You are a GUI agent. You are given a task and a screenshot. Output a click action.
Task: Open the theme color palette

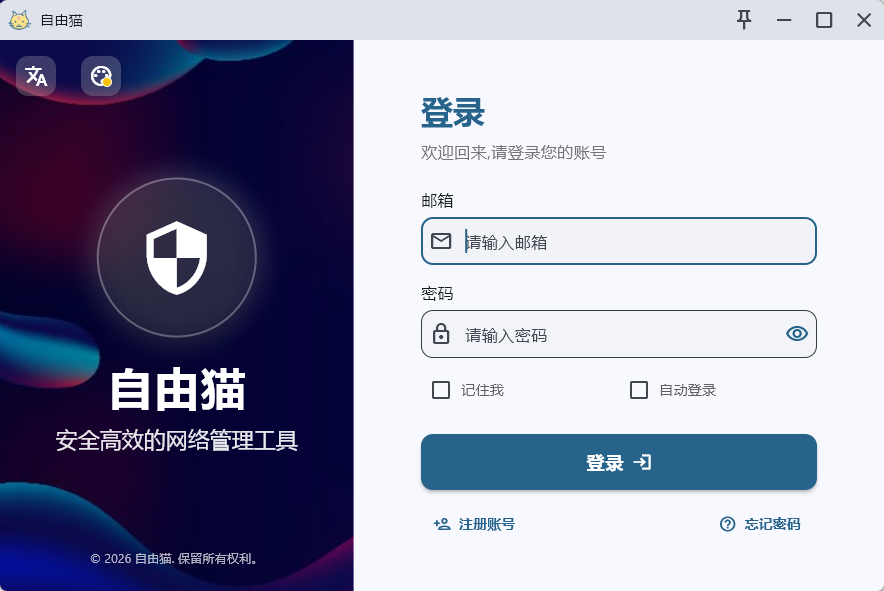pos(101,76)
